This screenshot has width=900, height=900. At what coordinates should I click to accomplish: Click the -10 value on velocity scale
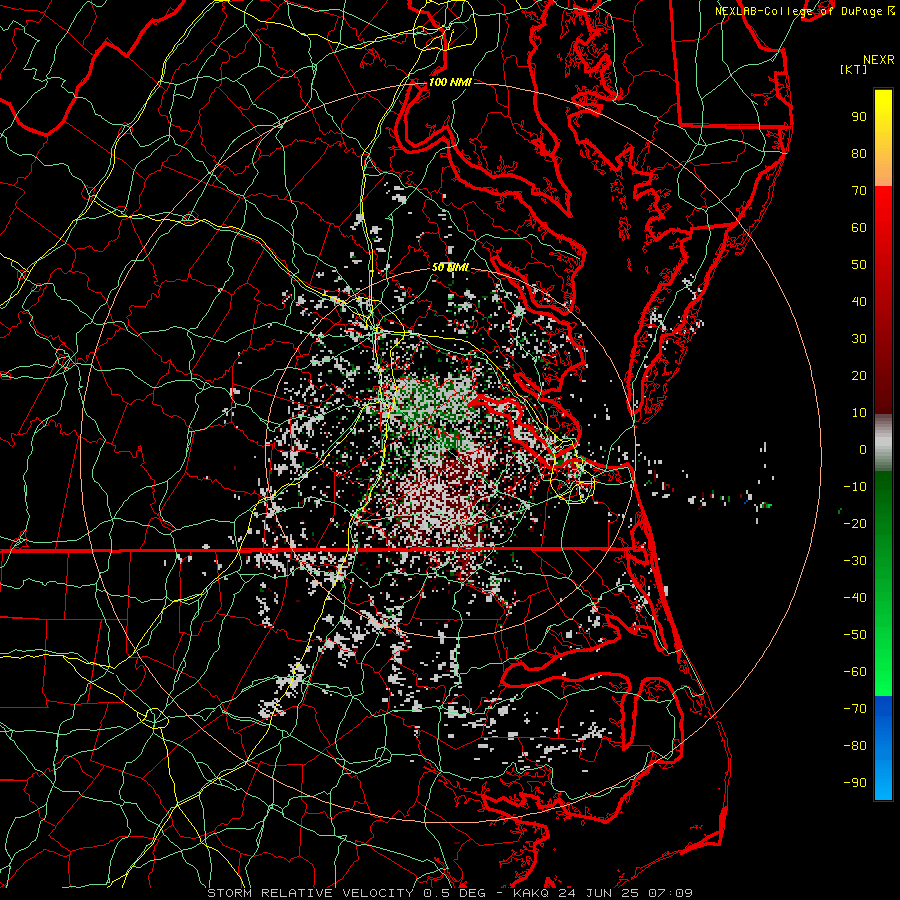tap(855, 487)
